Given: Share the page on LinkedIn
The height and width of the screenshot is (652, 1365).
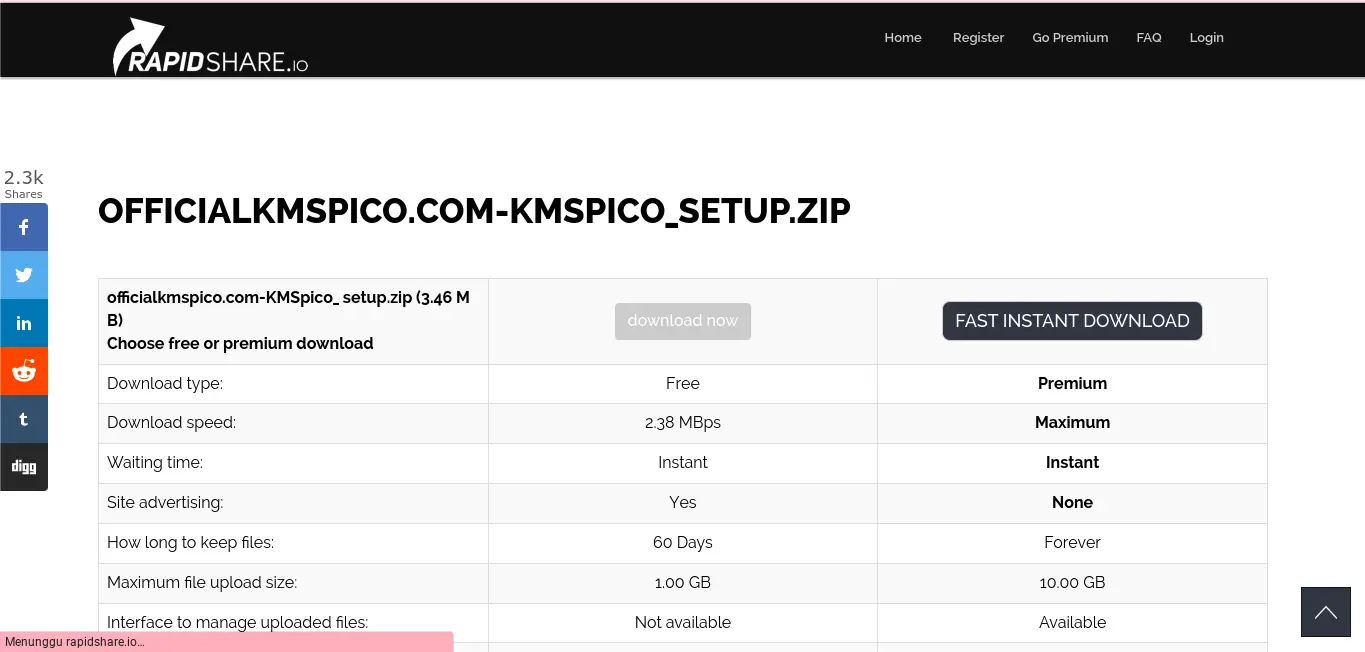Looking at the screenshot, I should tap(24, 323).
